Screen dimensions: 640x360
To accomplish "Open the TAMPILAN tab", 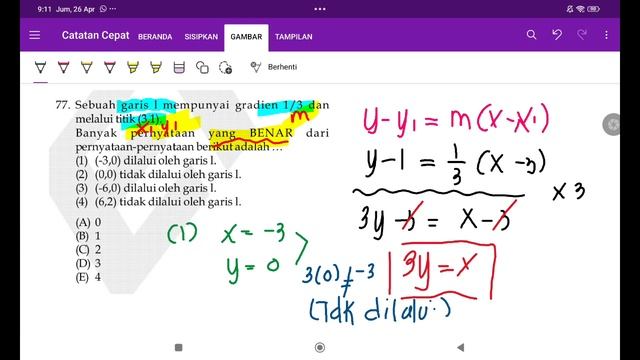I will coord(293,37).
